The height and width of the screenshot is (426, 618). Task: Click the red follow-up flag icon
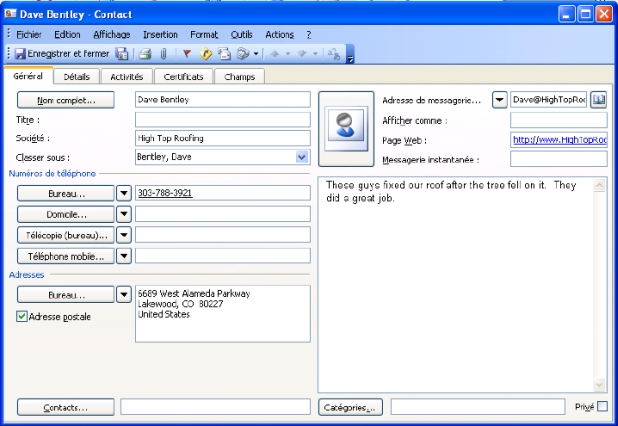(x=186, y=53)
